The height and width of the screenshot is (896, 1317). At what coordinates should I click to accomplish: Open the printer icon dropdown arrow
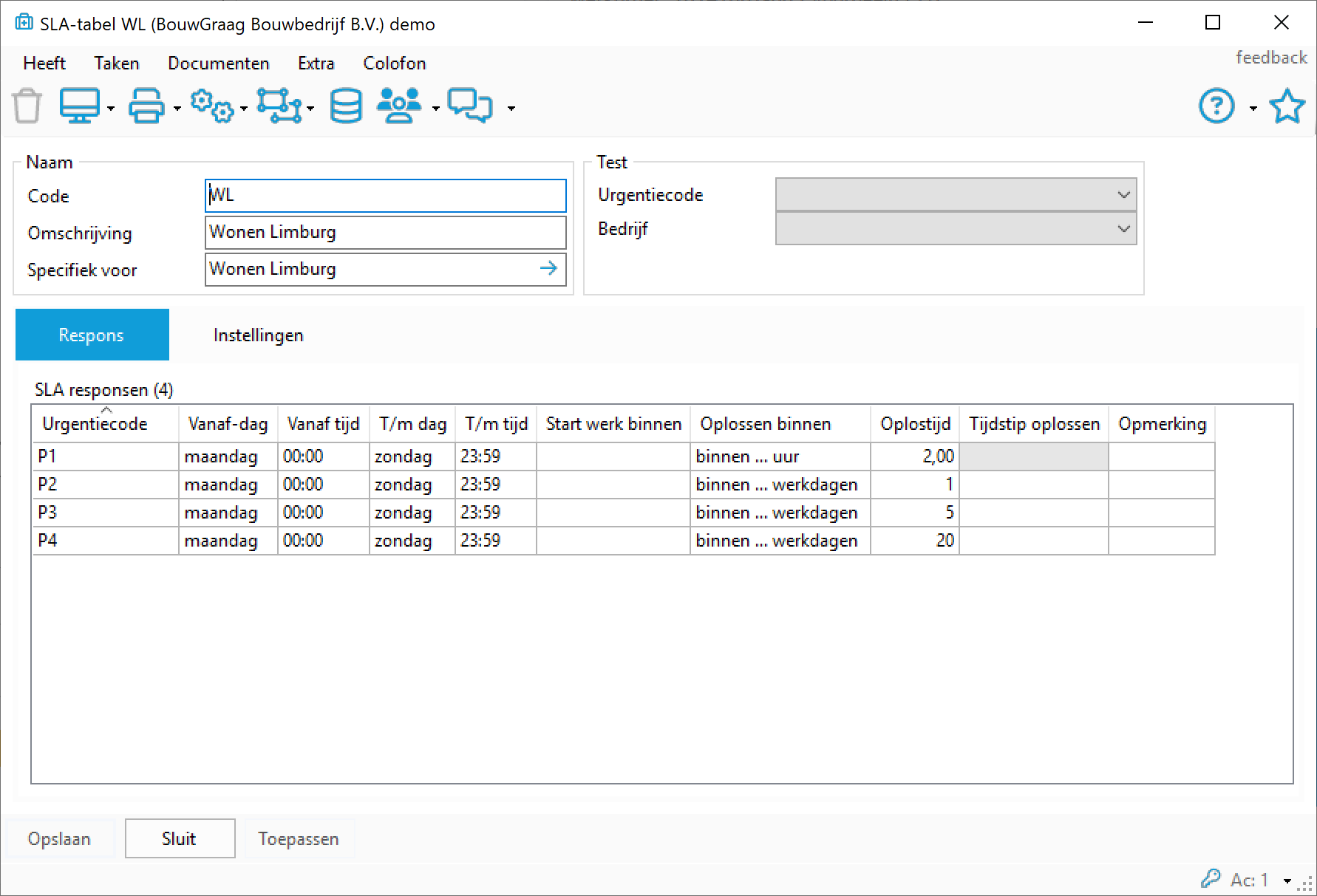pyautogui.click(x=177, y=109)
